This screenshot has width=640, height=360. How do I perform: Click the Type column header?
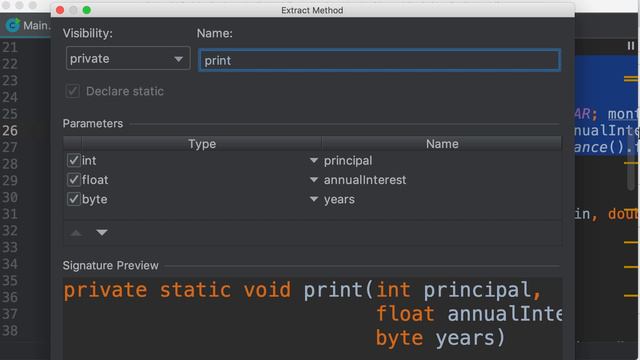coord(202,144)
